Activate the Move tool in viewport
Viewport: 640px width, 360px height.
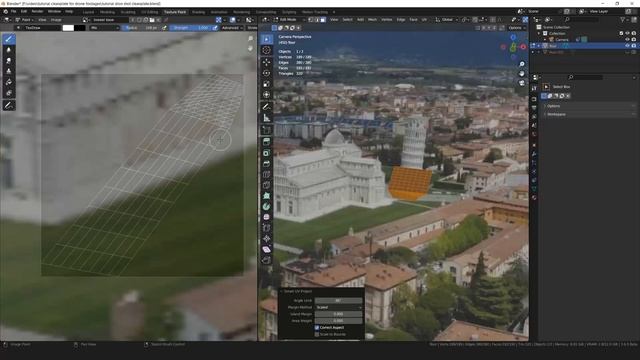click(x=267, y=62)
